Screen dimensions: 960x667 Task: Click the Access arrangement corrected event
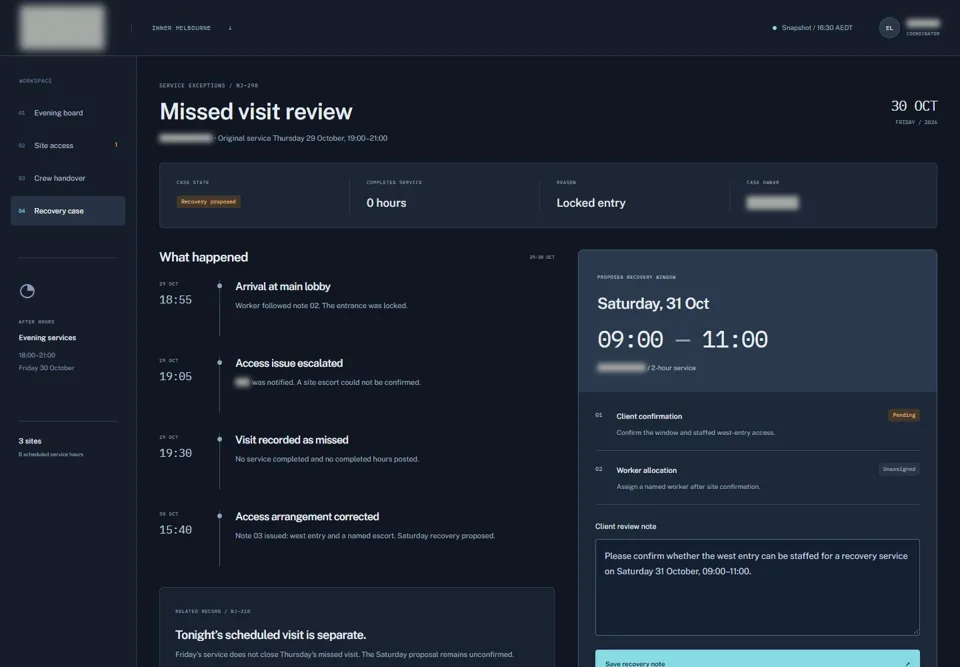pyautogui.click(x=307, y=516)
